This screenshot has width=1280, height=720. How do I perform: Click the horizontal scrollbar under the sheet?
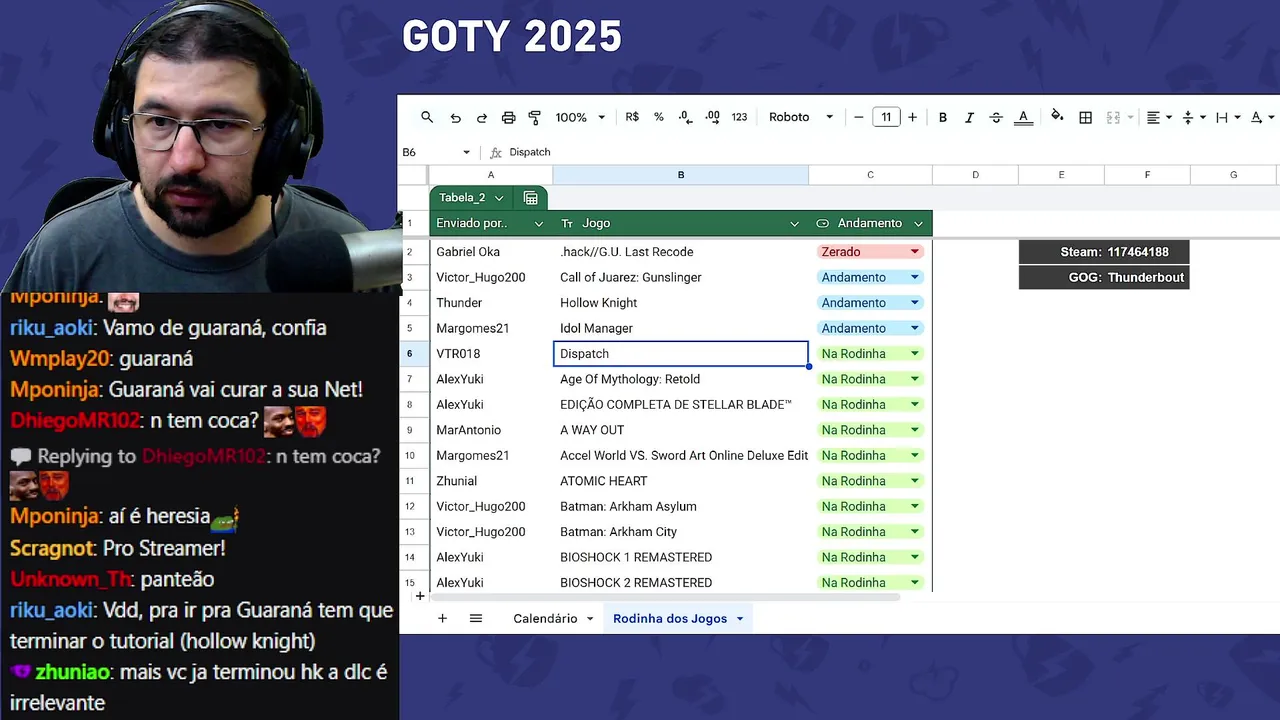665,597
